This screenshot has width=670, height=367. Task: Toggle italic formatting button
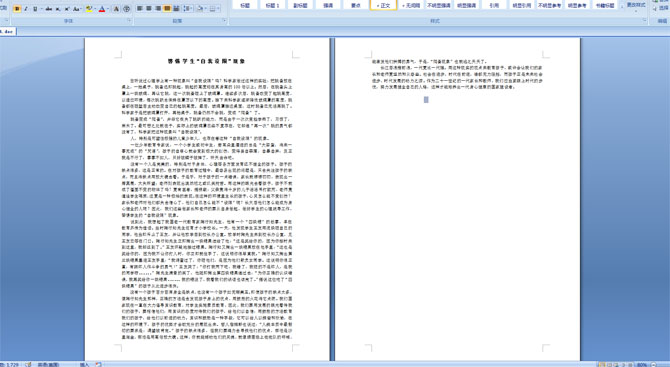[x=26, y=9]
